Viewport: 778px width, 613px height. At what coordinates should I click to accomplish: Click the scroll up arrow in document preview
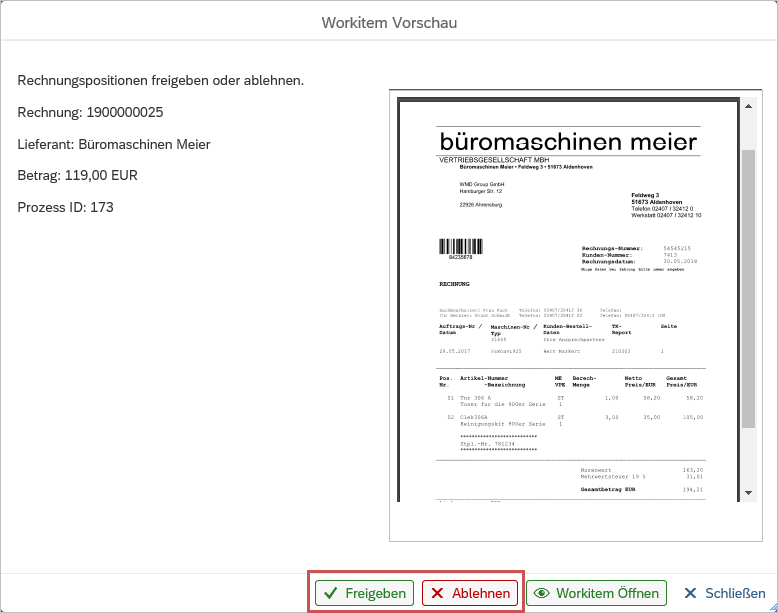point(748,106)
